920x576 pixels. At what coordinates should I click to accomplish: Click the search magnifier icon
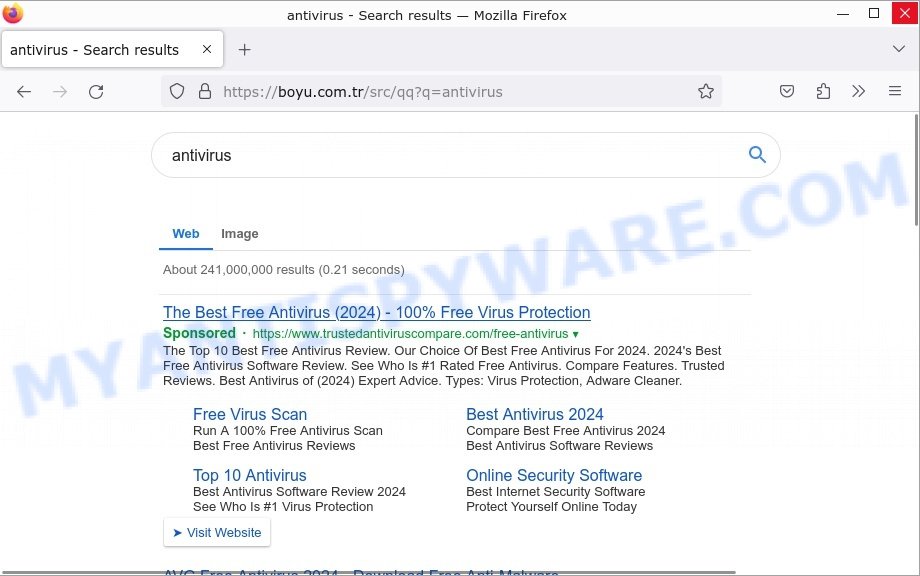click(x=757, y=155)
